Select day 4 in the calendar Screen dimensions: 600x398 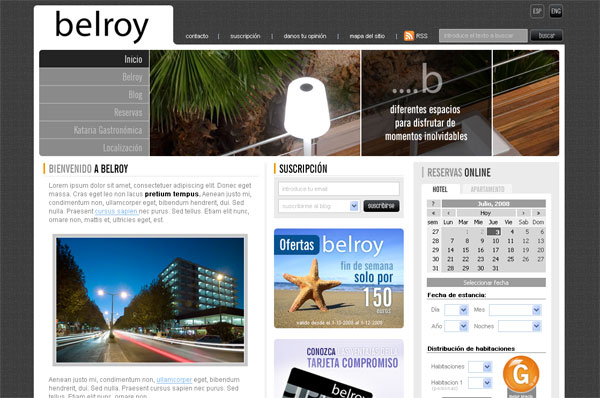[x=512, y=232]
